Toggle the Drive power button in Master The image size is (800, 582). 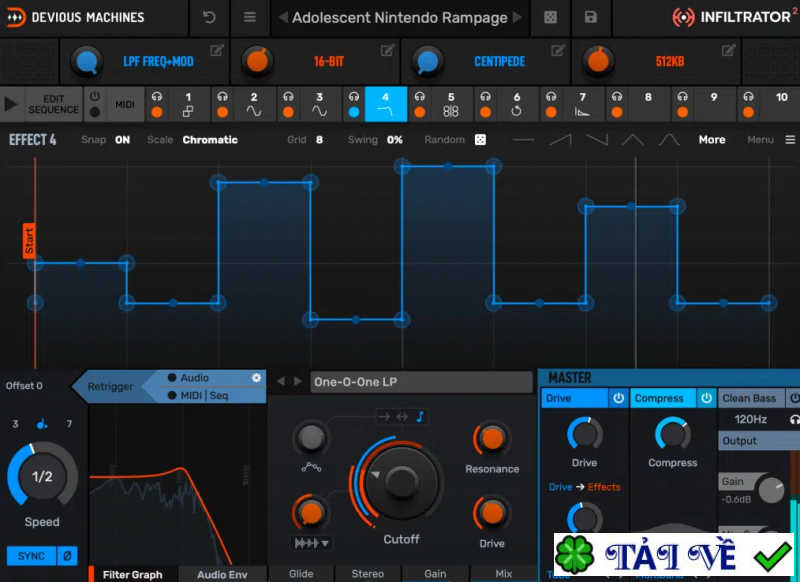618,398
